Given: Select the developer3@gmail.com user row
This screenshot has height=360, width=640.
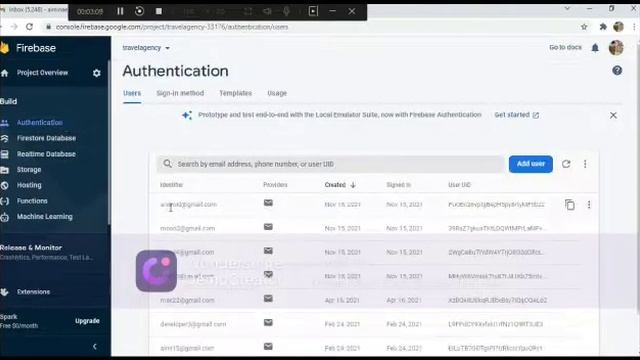Looking at the screenshot, I should 373,324.
